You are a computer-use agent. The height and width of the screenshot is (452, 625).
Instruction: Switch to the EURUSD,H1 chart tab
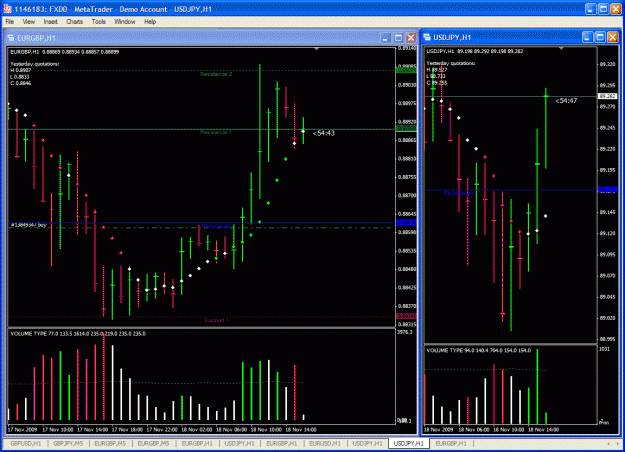(x=325, y=443)
